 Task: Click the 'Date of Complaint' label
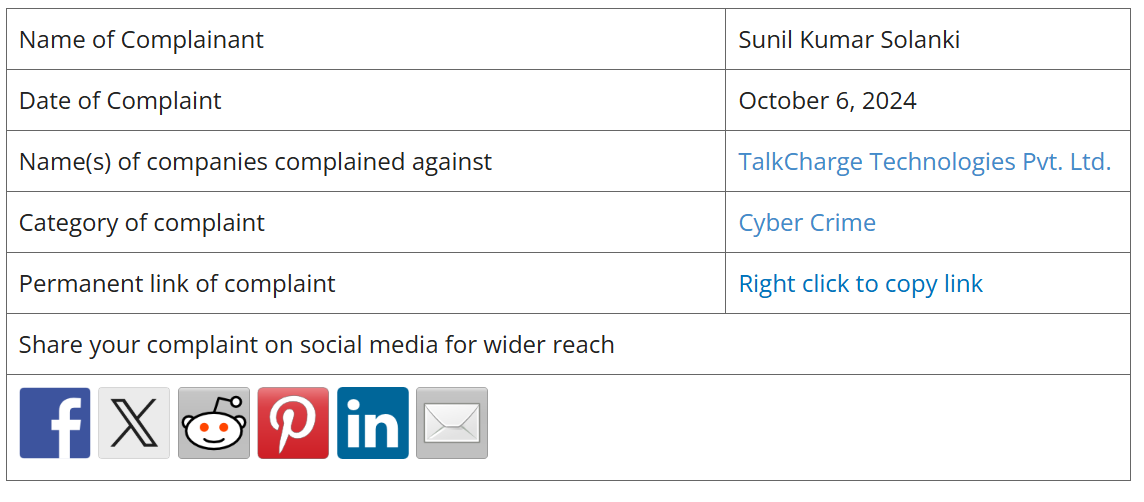(120, 101)
